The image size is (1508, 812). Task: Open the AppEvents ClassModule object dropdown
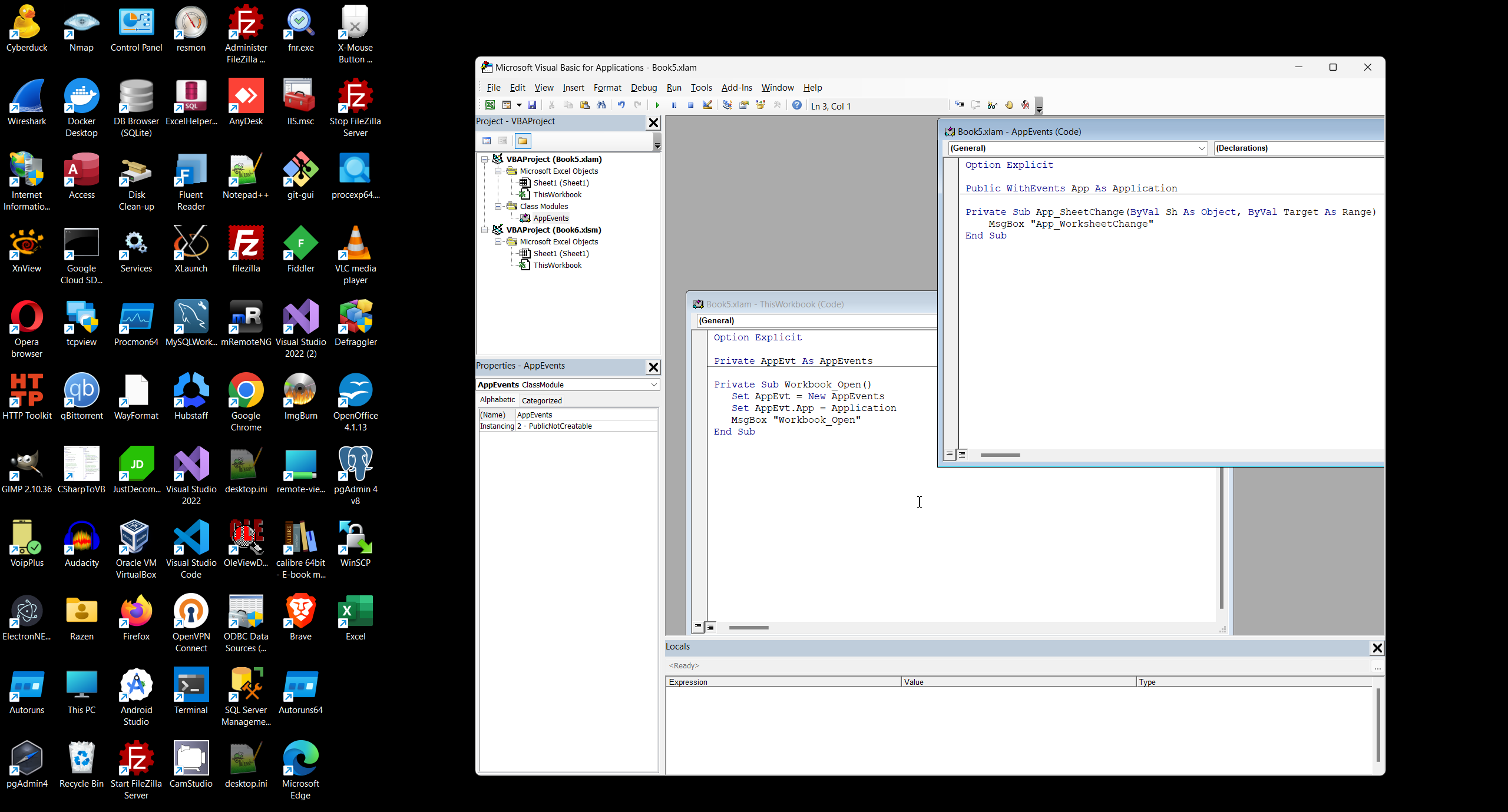point(654,385)
